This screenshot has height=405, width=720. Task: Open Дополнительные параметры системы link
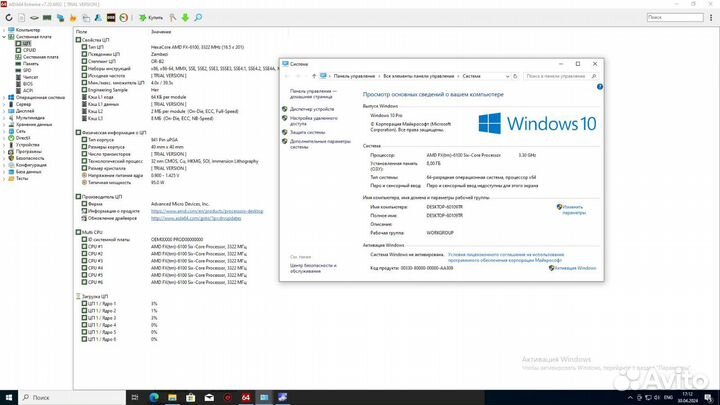[320, 144]
